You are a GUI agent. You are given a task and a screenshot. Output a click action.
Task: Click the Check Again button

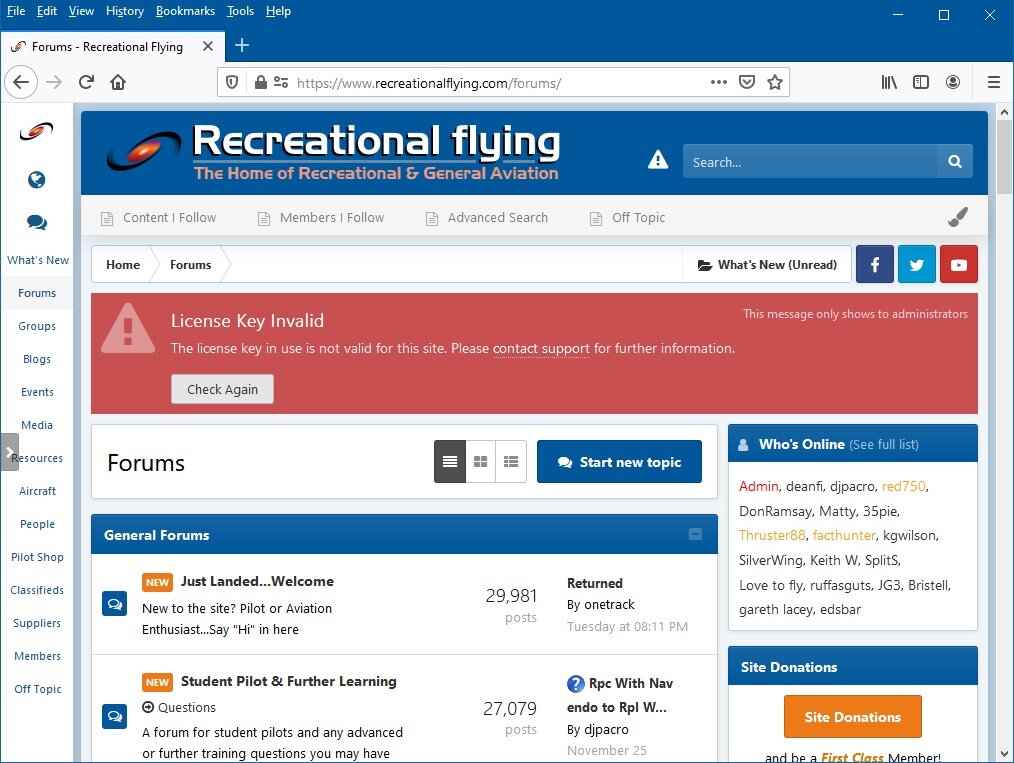pyautogui.click(x=222, y=389)
